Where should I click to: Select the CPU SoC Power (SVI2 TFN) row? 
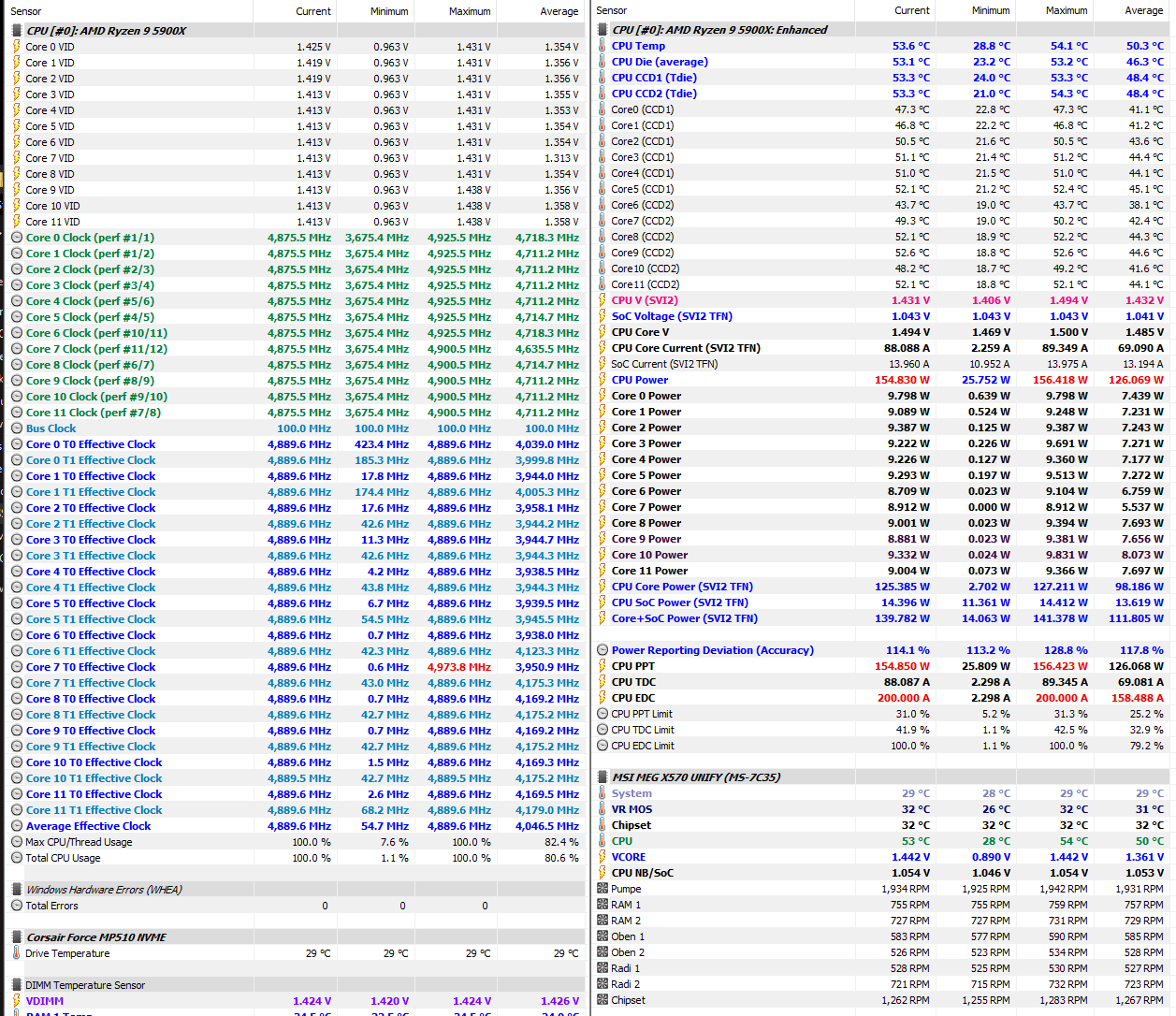point(881,602)
